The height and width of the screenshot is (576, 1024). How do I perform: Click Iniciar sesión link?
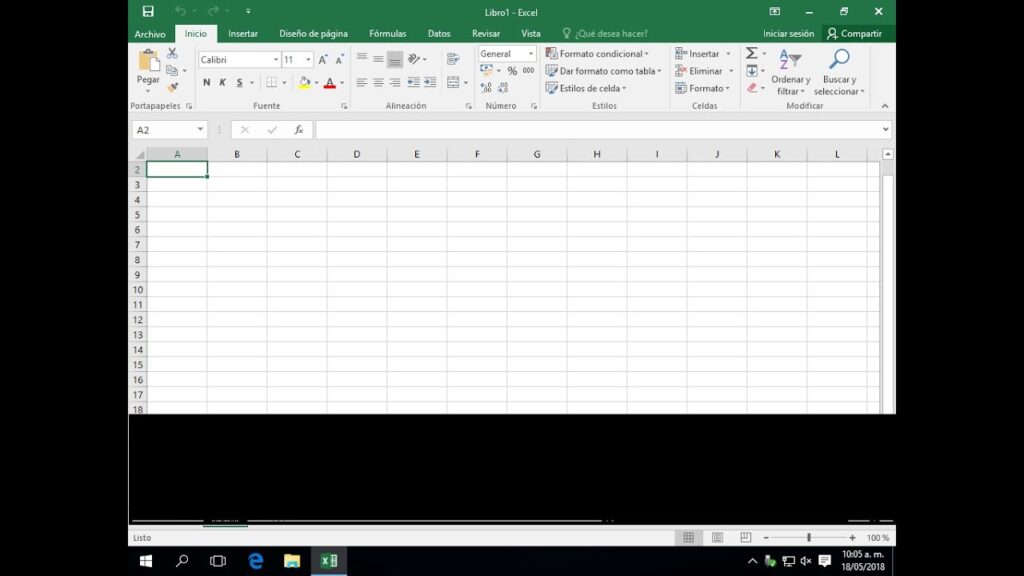[x=788, y=34]
